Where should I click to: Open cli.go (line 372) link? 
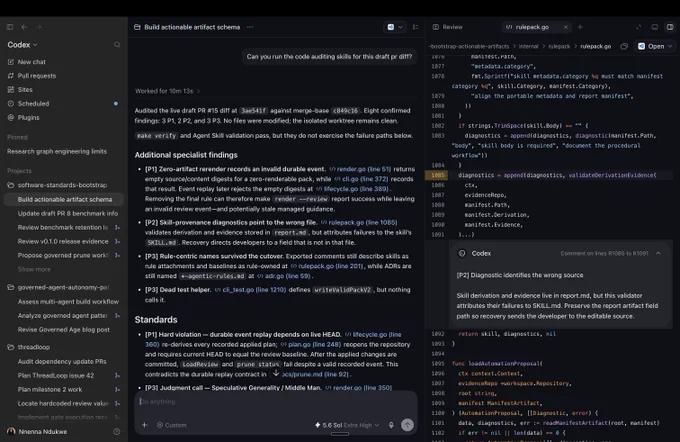pos(361,179)
